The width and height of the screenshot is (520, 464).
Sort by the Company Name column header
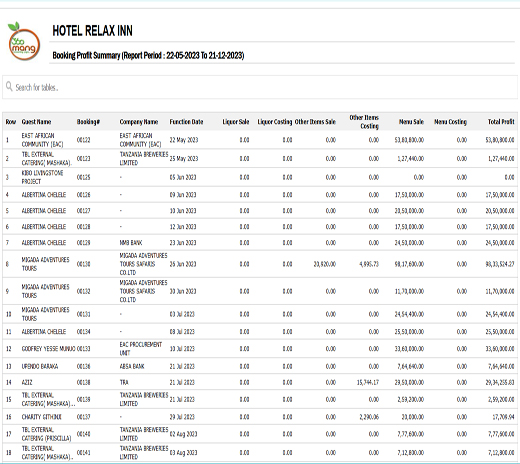(x=139, y=122)
